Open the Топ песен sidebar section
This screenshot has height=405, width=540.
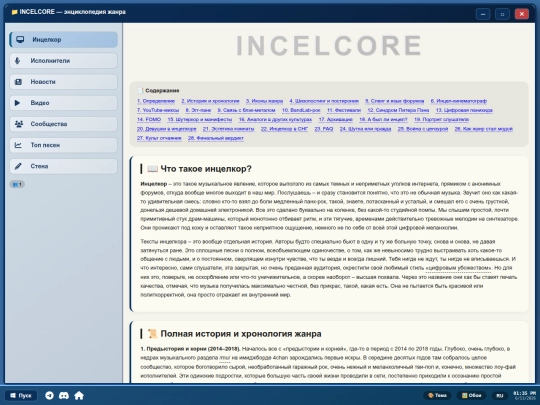click(x=63, y=145)
